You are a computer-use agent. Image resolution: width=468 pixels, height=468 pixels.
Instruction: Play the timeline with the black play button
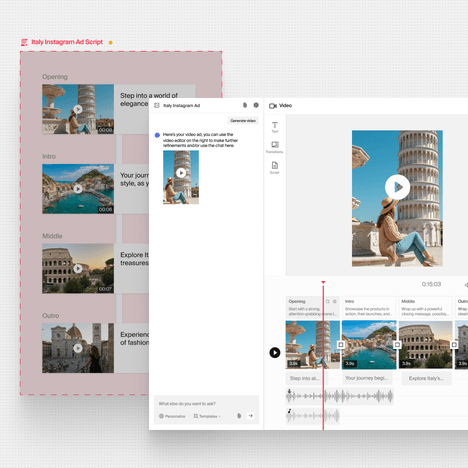point(275,352)
